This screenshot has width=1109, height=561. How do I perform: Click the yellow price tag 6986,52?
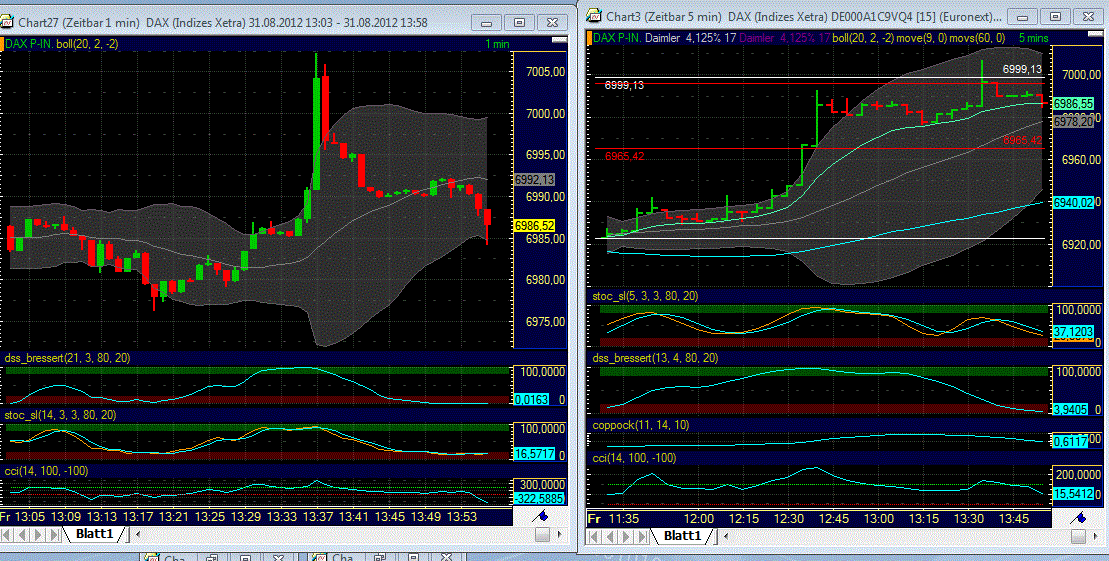click(535, 226)
